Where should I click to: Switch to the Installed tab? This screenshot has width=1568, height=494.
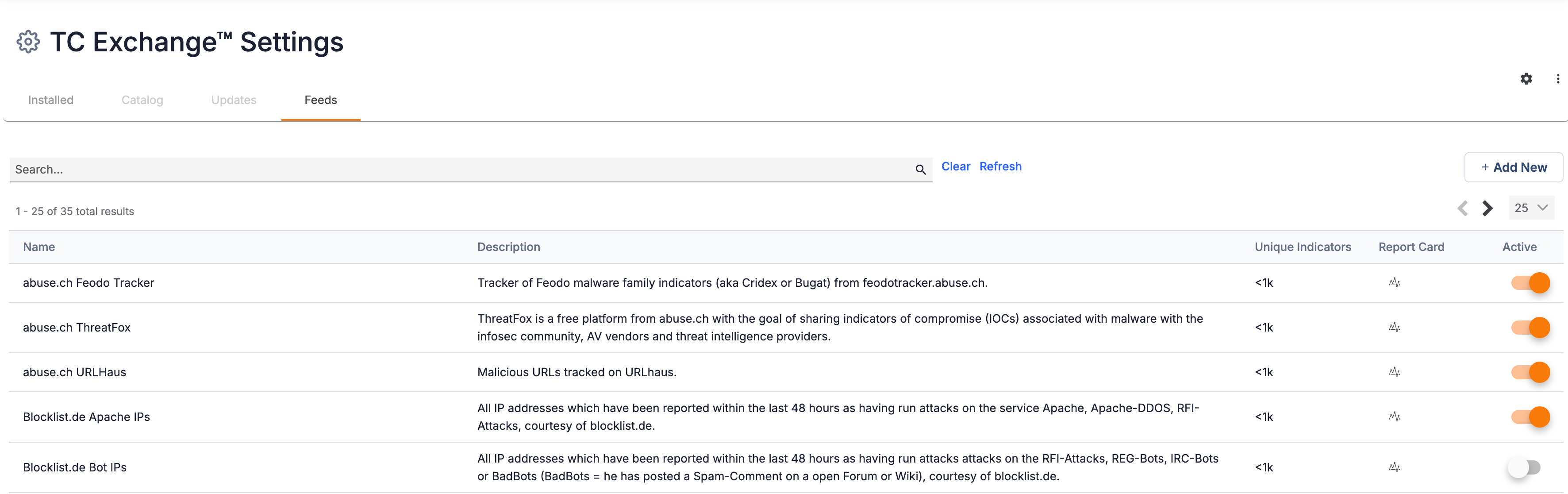(x=50, y=100)
